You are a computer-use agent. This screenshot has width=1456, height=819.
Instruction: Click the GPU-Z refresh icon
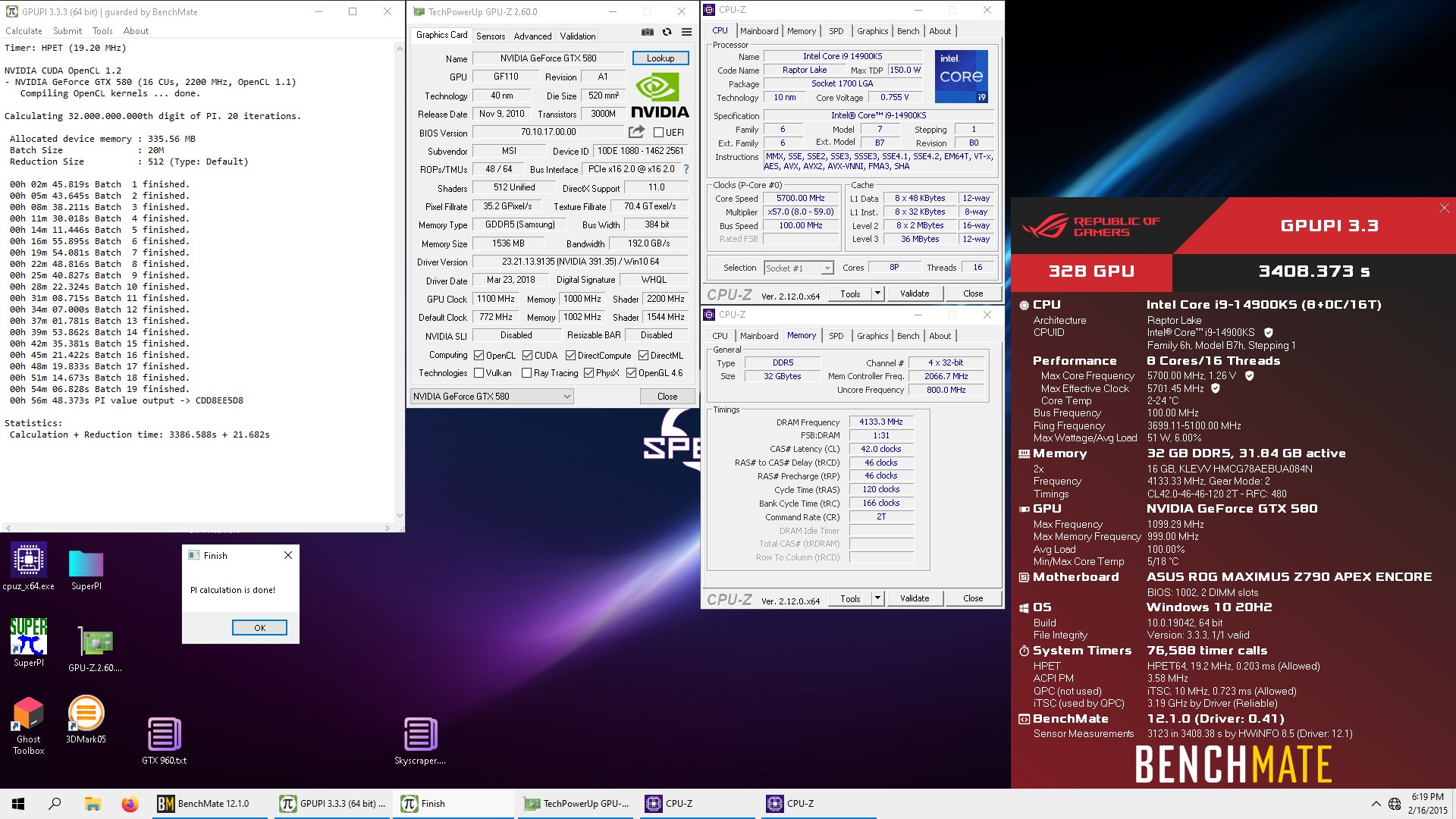667,32
